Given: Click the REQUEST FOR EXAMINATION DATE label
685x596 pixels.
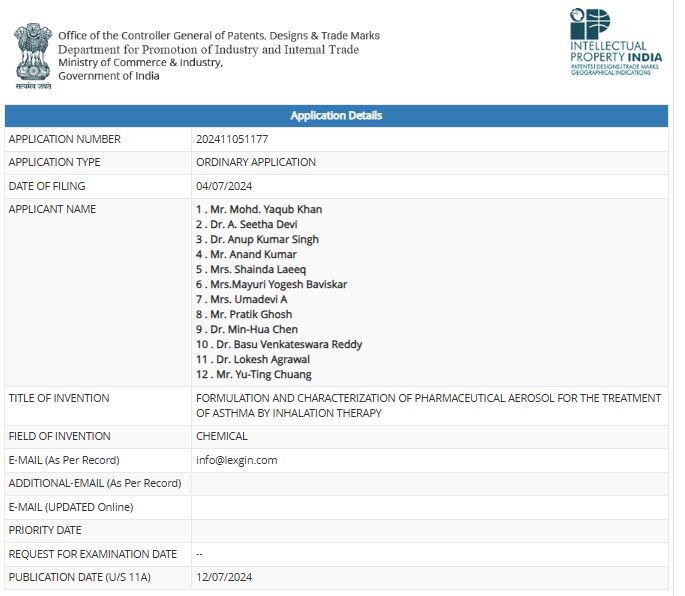Looking at the screenshot, I should tap(93, 554).
